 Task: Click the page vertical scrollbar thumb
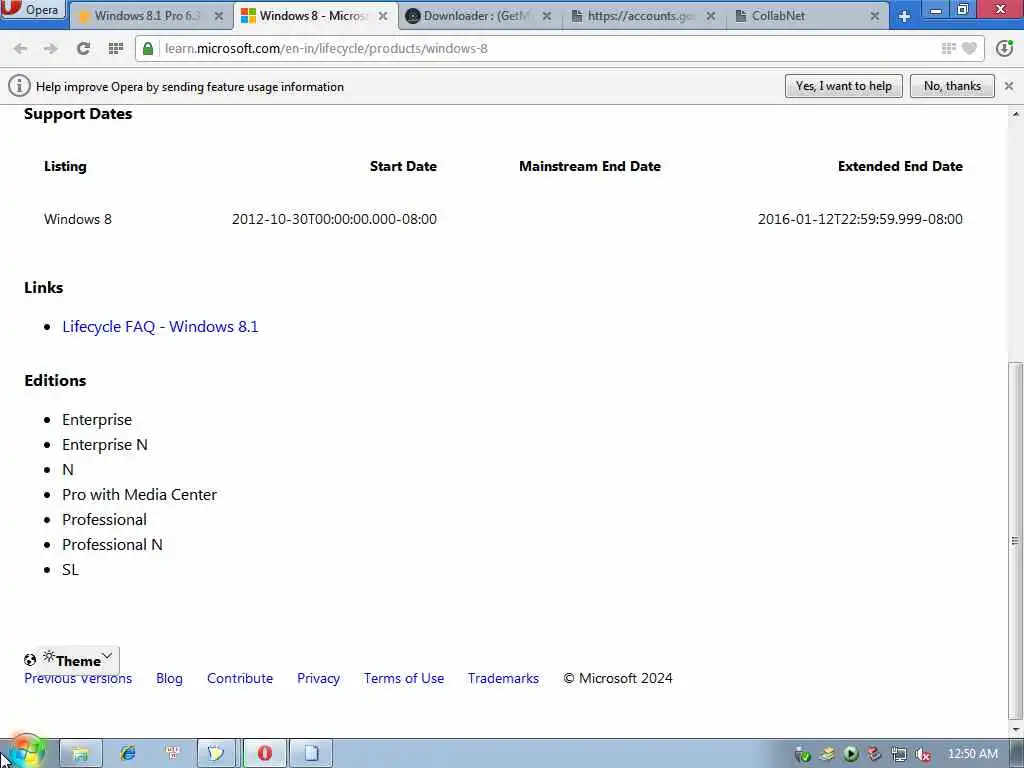point(1015,539)
